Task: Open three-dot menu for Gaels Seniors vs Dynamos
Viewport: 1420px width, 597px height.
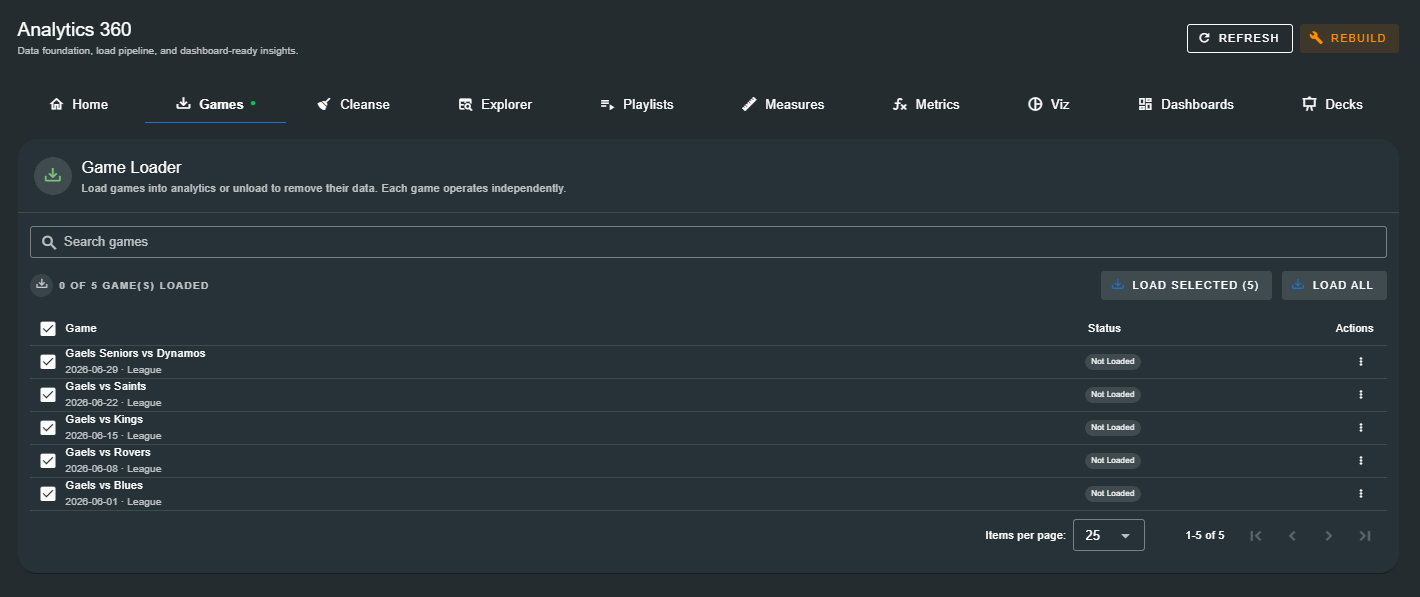Action: point(1360,362)
